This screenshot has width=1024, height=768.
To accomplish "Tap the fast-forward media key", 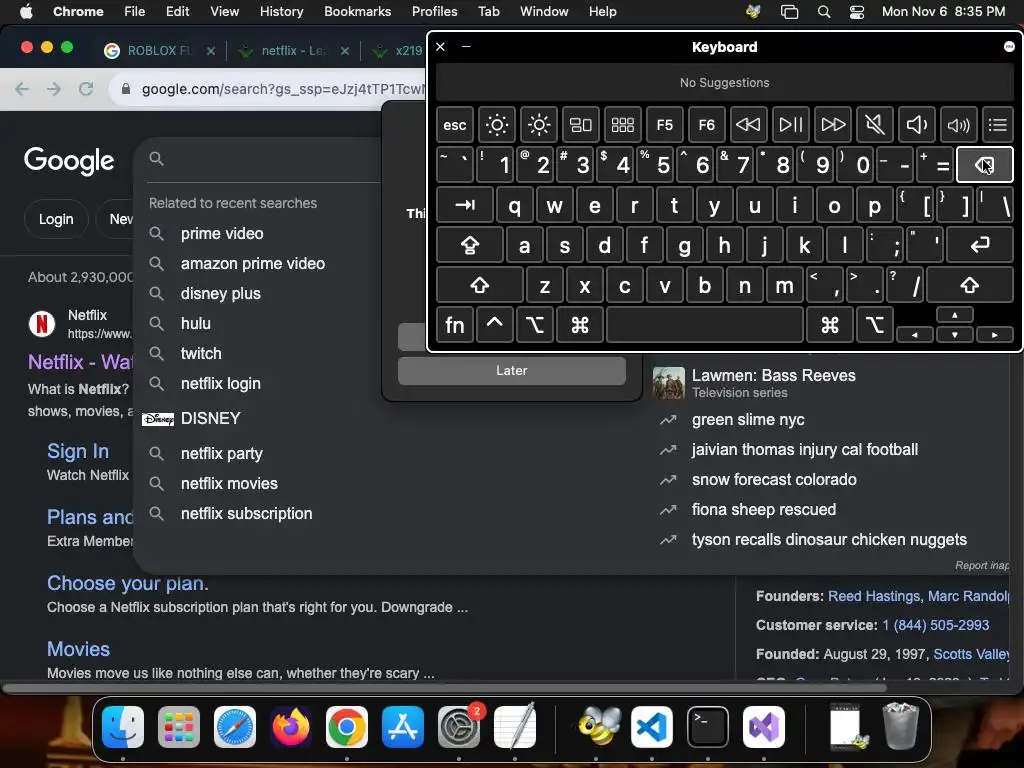I will (x=833, y=125).
